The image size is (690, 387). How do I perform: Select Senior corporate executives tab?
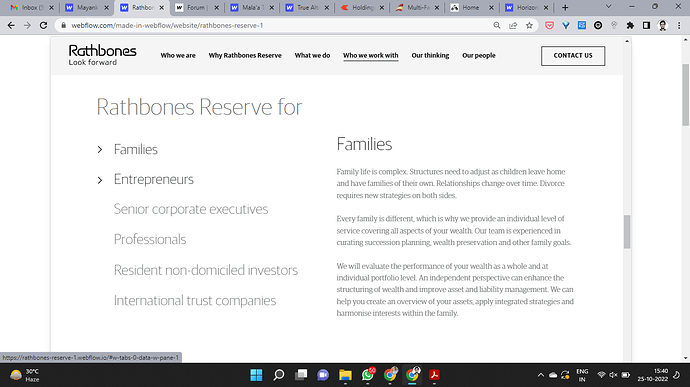point(191,209)
